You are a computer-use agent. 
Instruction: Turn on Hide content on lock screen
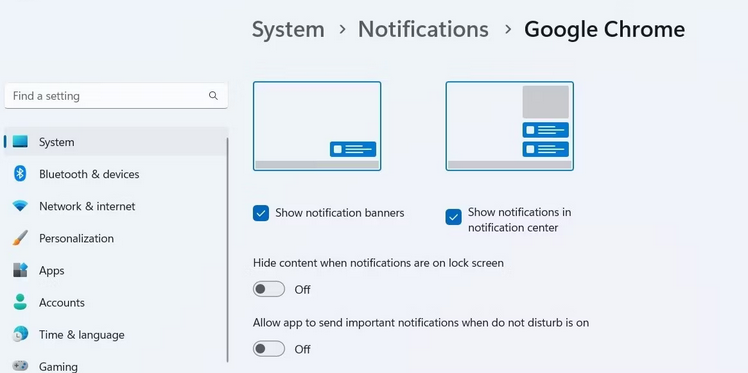[x=269, y=289]
